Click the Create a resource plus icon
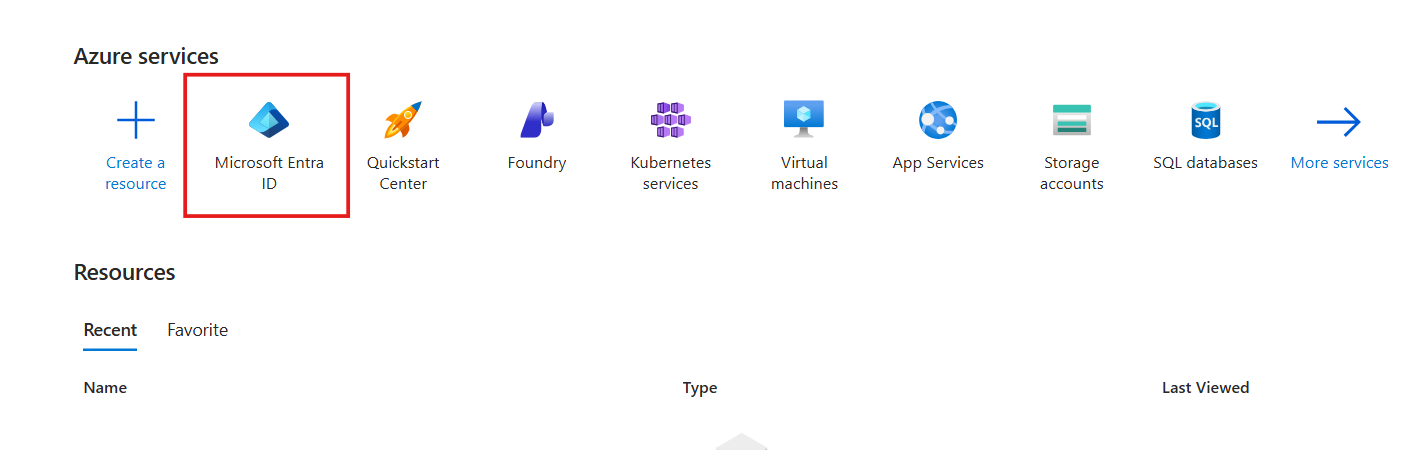This screenshot has width=1428, height=450. pos(136,121)
